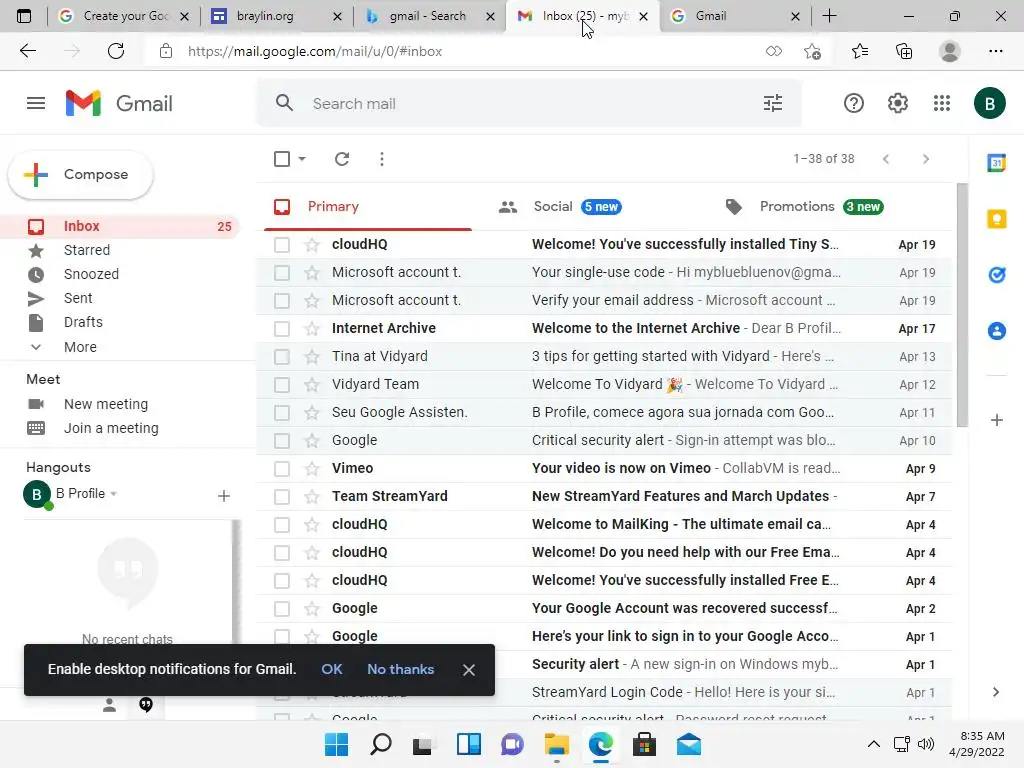The height and width of the screenshot is (768, 1024).
Task: Open the inbox More options three-dot menu
Action: coord(382,159)
